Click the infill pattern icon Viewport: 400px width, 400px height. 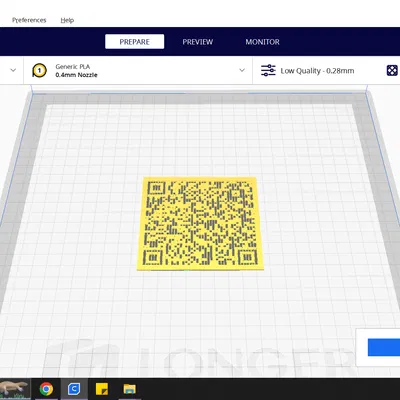(392, 71)
